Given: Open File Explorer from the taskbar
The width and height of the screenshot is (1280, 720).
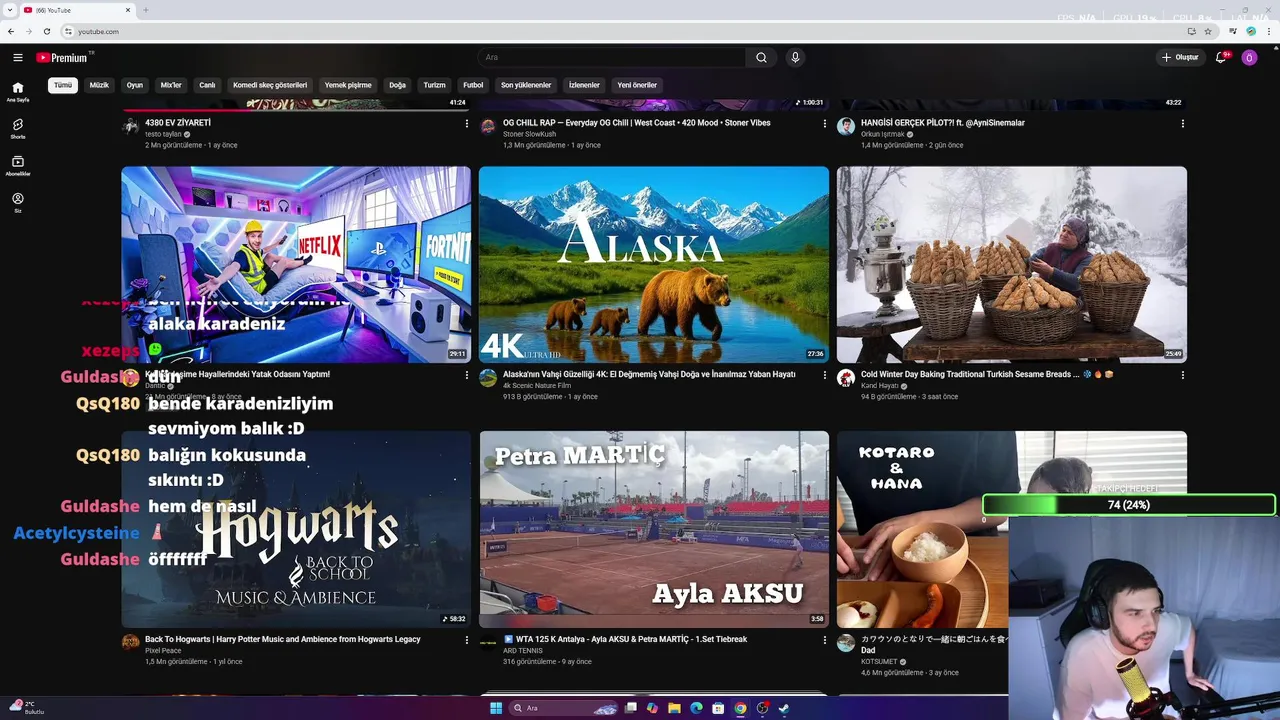Looking at the screenshot, I should pos(674,708).
